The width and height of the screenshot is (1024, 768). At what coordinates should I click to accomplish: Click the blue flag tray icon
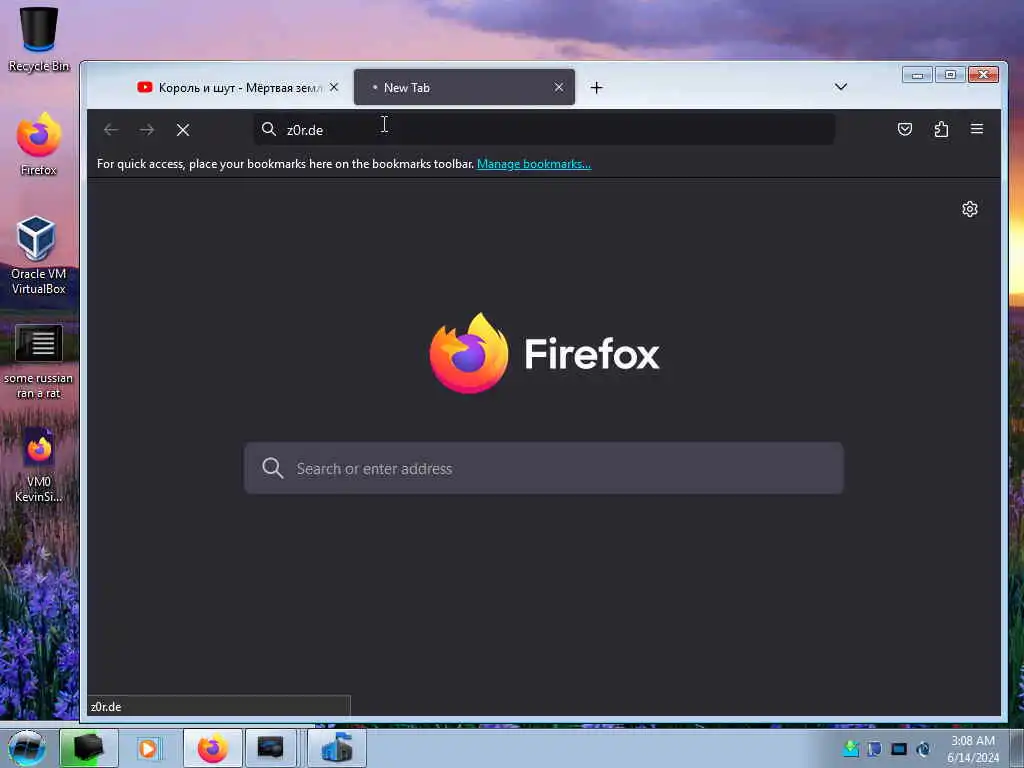(874, 748)
